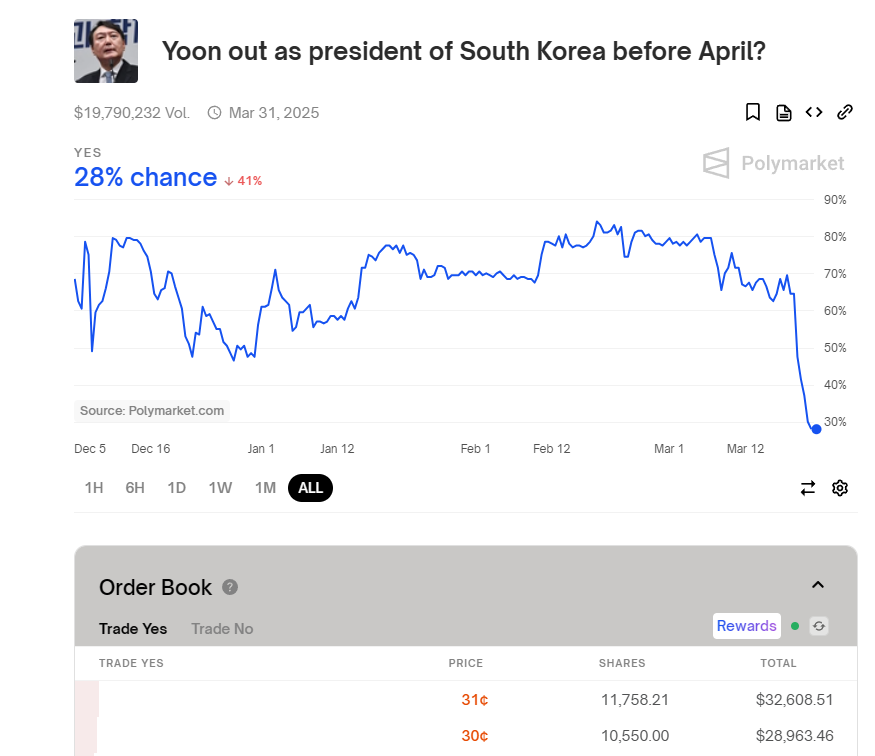Select the 1H chart range
Screen dimensions: 875x756
click(x=94, y=488)
